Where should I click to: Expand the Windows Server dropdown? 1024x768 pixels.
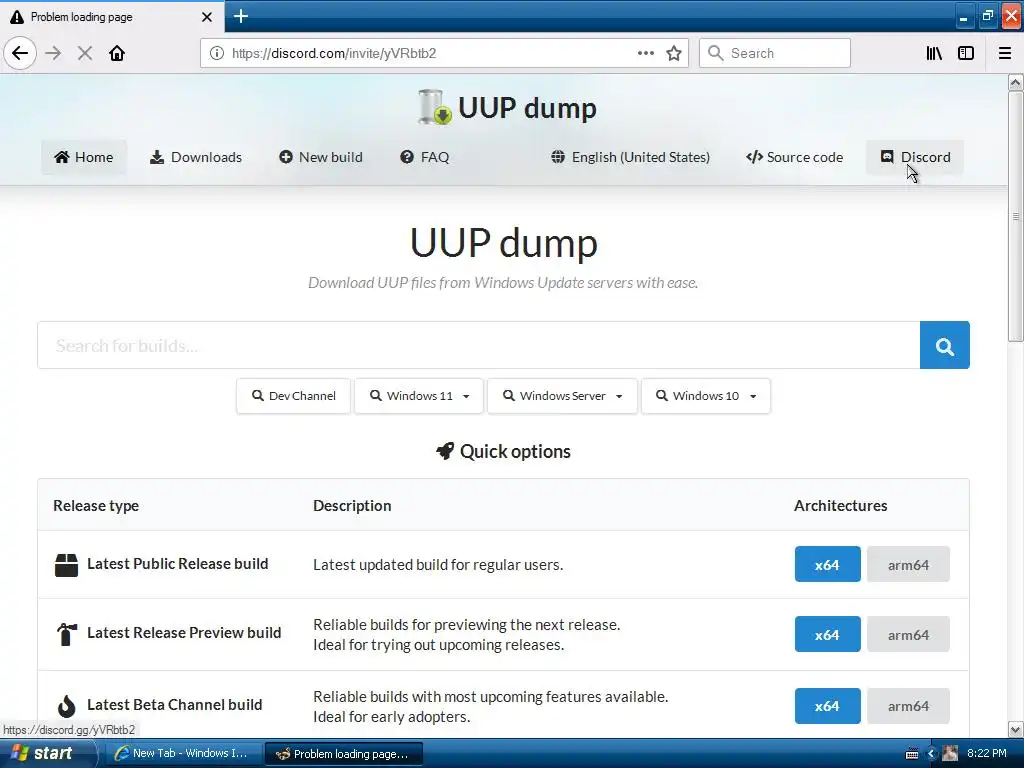pyautogui.click(x=562, y=396)
